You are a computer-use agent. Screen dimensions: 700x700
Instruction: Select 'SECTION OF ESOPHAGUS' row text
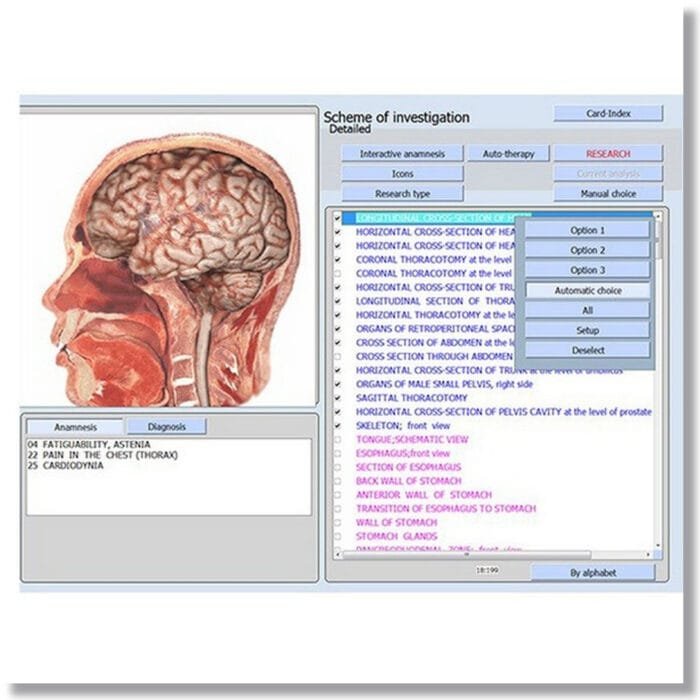(408, 467)
